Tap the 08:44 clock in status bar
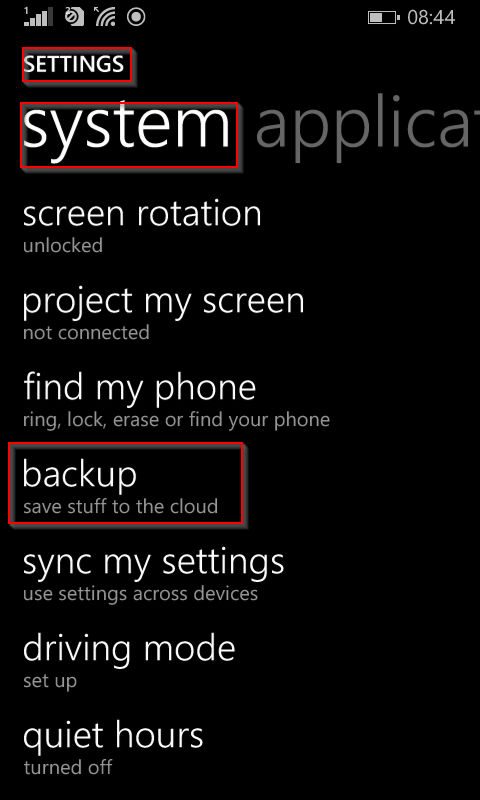This screenshot has height=800, width=480. (x=431, y=18)
